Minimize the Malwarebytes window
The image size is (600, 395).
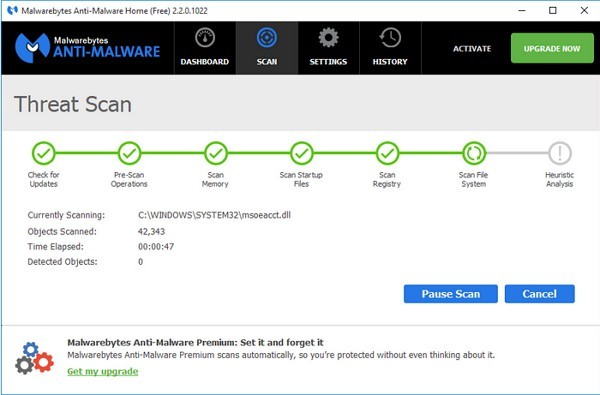tap(522, 11)
